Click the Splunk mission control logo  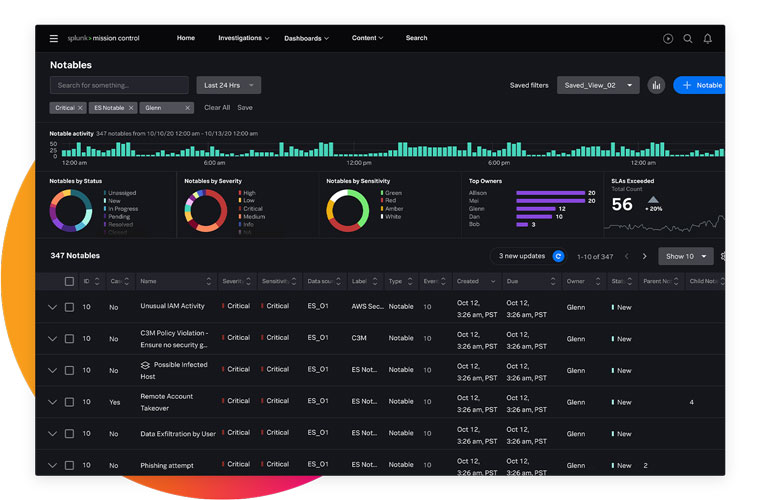(x=103, y=38)
